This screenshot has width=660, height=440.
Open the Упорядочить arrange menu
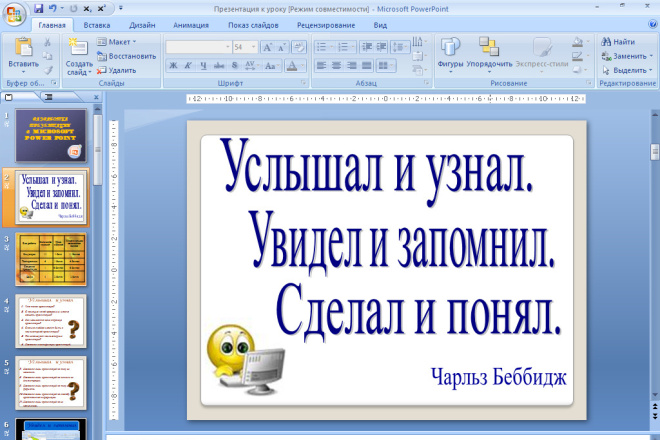tap(489, 55)
